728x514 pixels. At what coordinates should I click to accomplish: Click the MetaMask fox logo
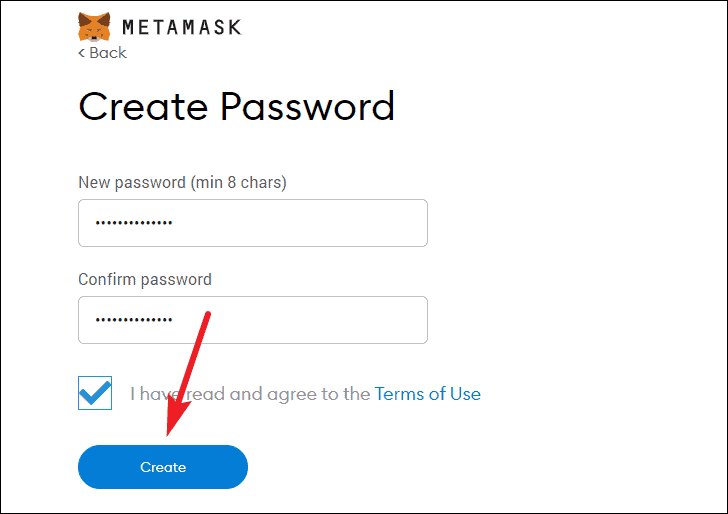[94, 27]
